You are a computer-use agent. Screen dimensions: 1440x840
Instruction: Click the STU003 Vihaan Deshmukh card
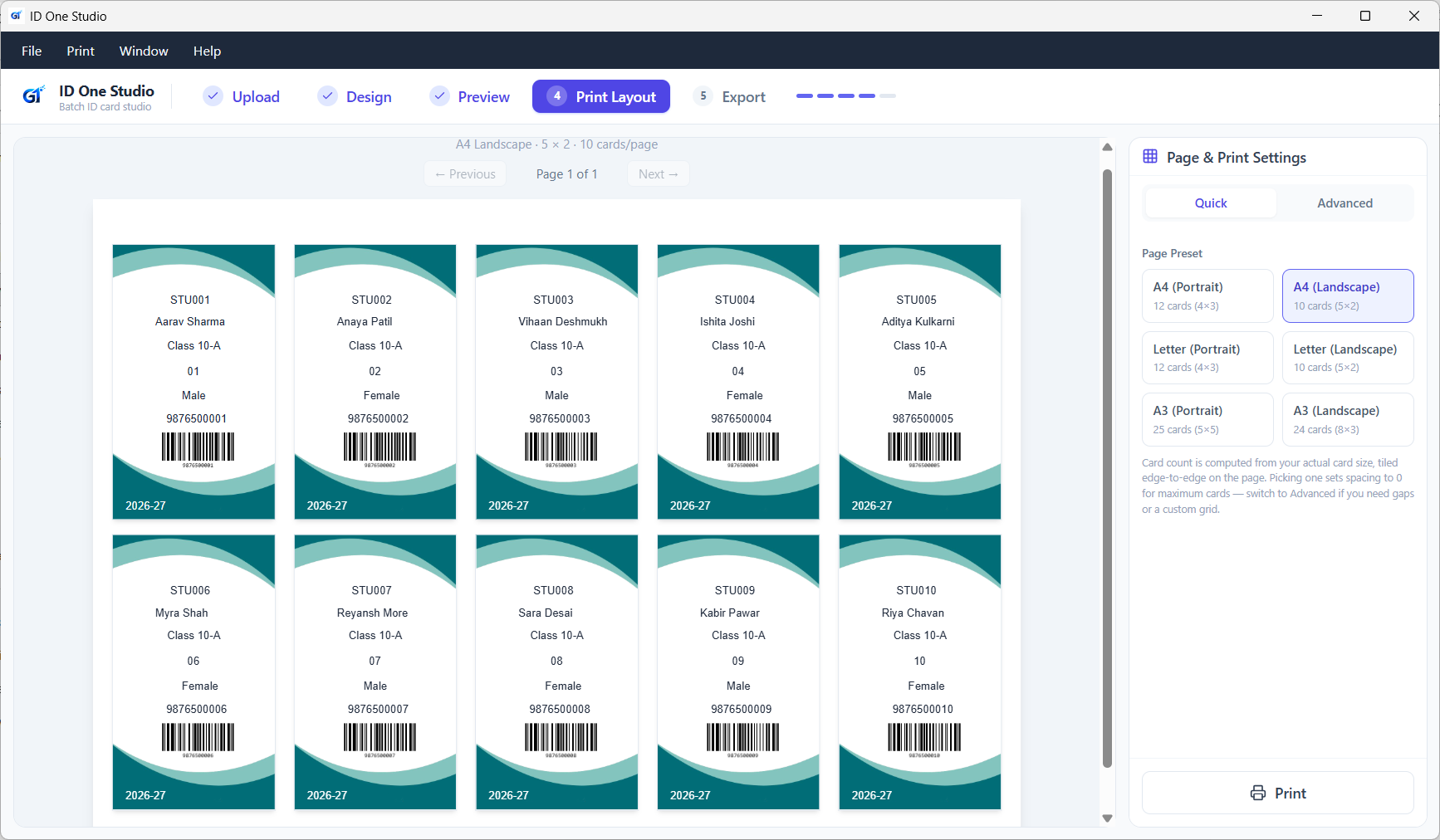(556, 382)
